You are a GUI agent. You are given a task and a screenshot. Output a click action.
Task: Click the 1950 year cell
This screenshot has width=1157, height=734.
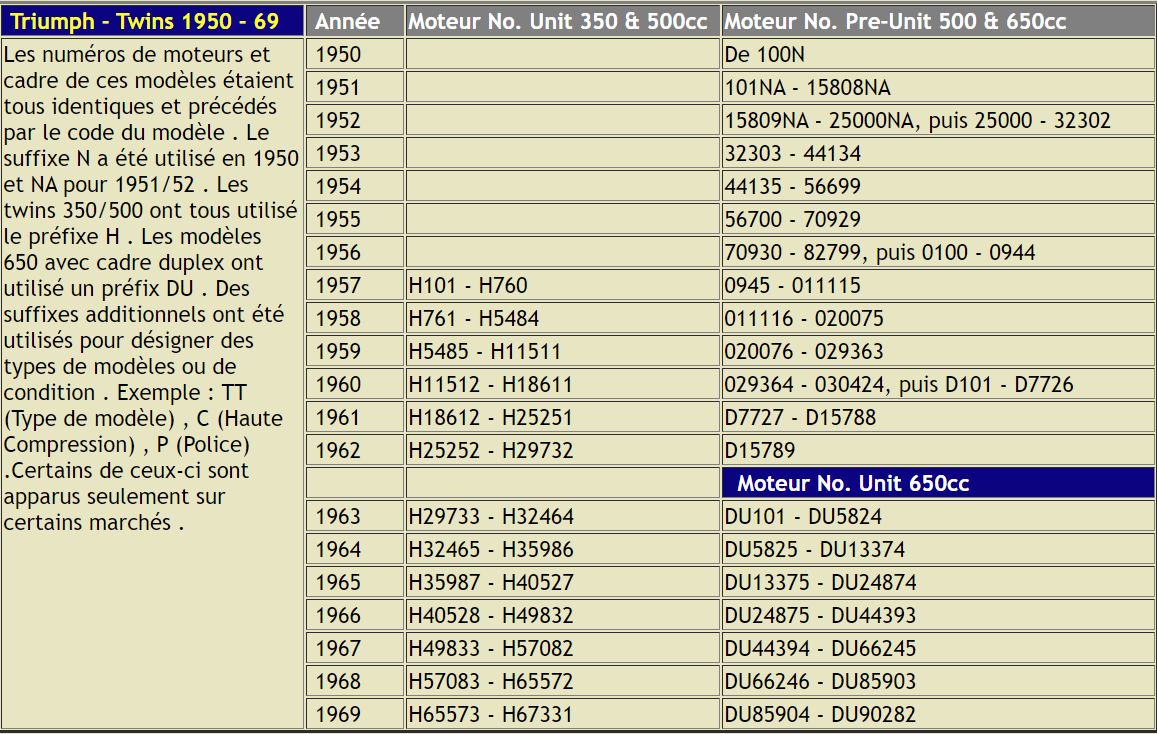[x=338, y=55]
